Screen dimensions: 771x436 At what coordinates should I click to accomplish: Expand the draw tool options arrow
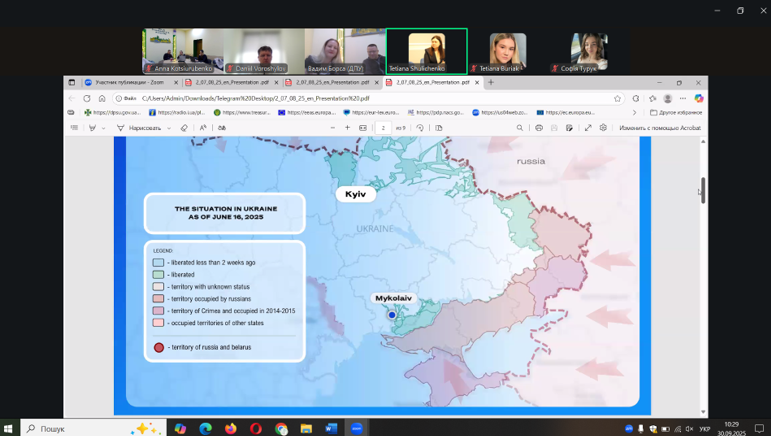click(x=169, y=128)
